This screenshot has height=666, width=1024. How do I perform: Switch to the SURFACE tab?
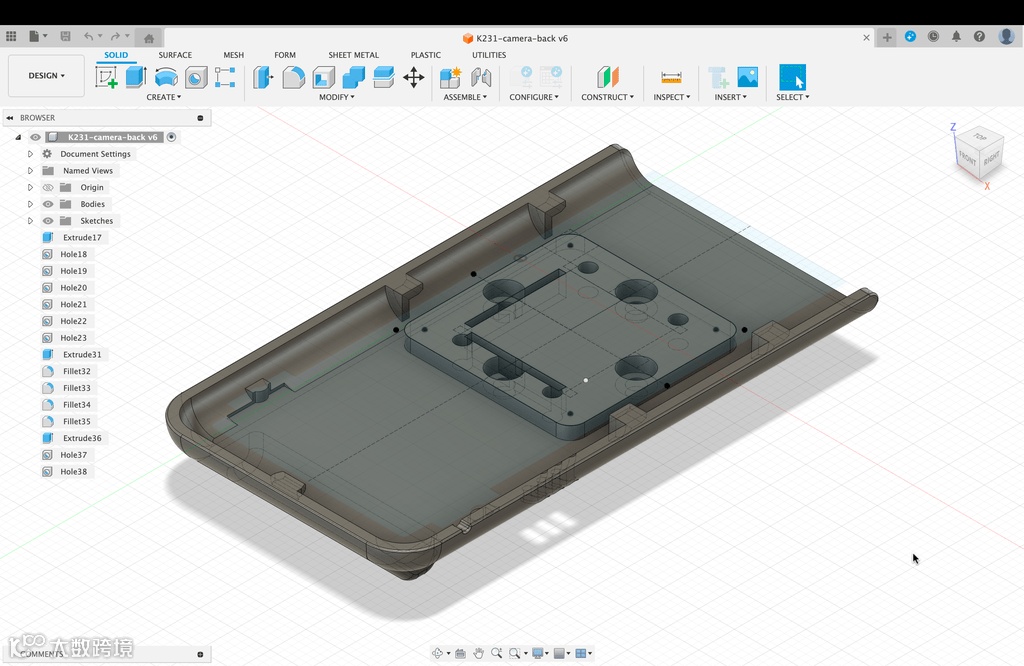click(x=175, y=55)
